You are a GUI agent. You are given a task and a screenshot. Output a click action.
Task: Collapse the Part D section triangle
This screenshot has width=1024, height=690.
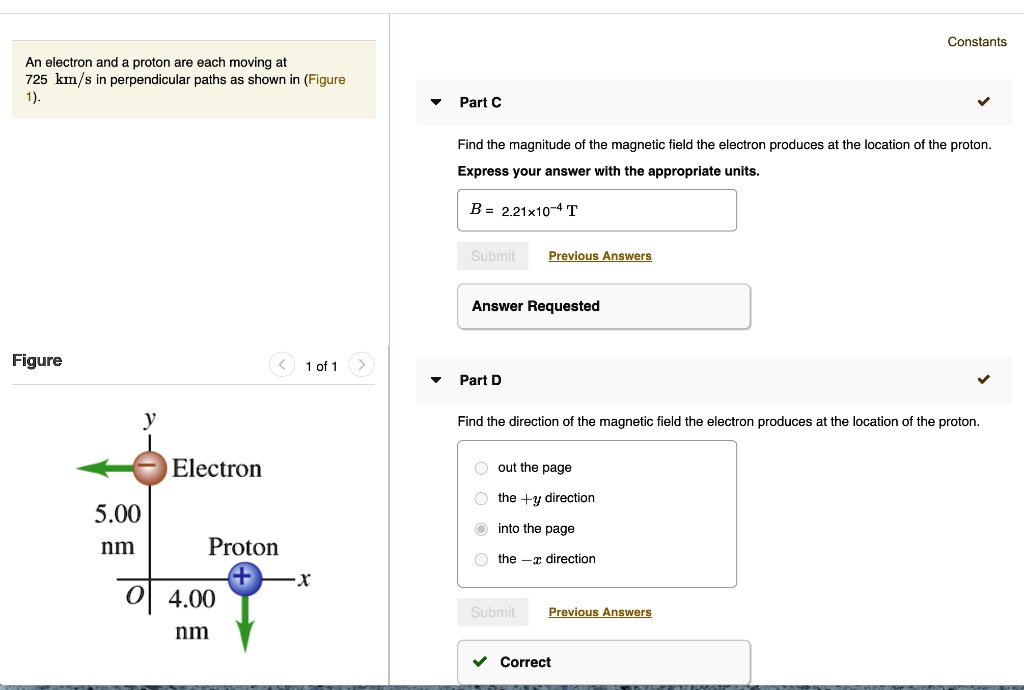tap(435, 380)
